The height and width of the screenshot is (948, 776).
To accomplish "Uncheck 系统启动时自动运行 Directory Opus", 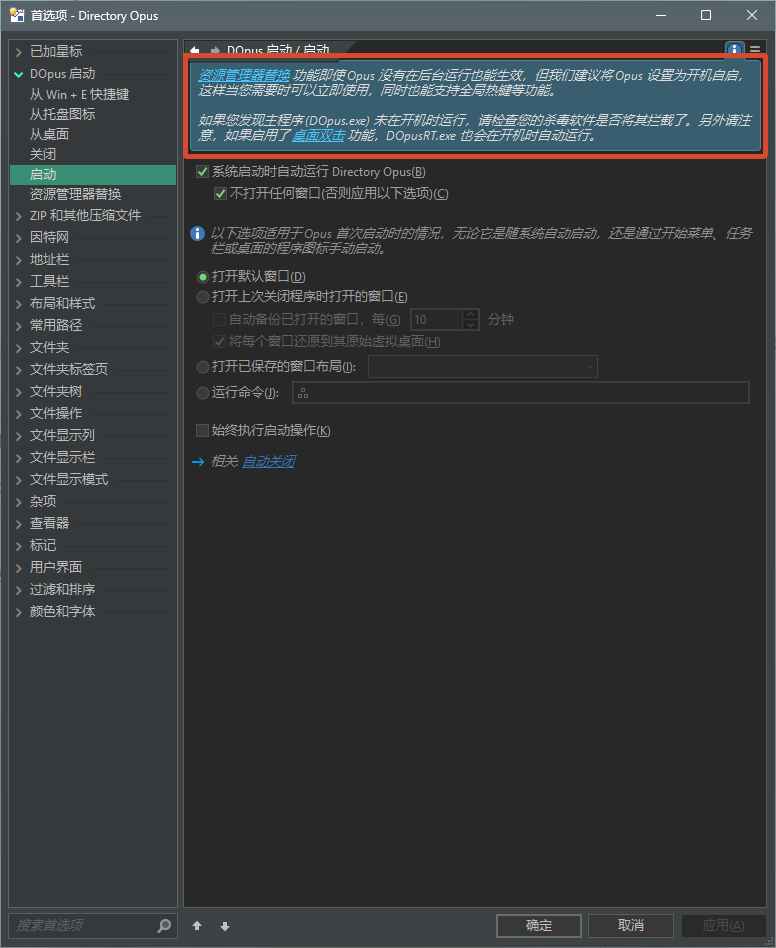I will [x=203, y=172].
